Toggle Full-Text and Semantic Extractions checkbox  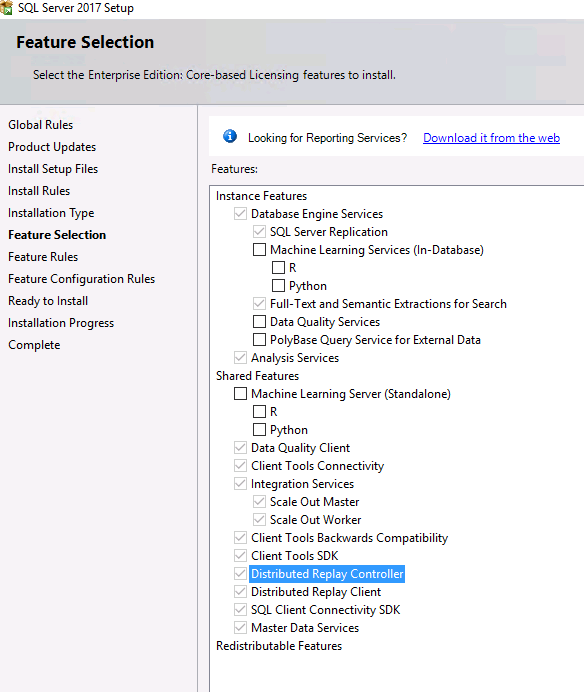pyautogui.click(x=259, y=304)
